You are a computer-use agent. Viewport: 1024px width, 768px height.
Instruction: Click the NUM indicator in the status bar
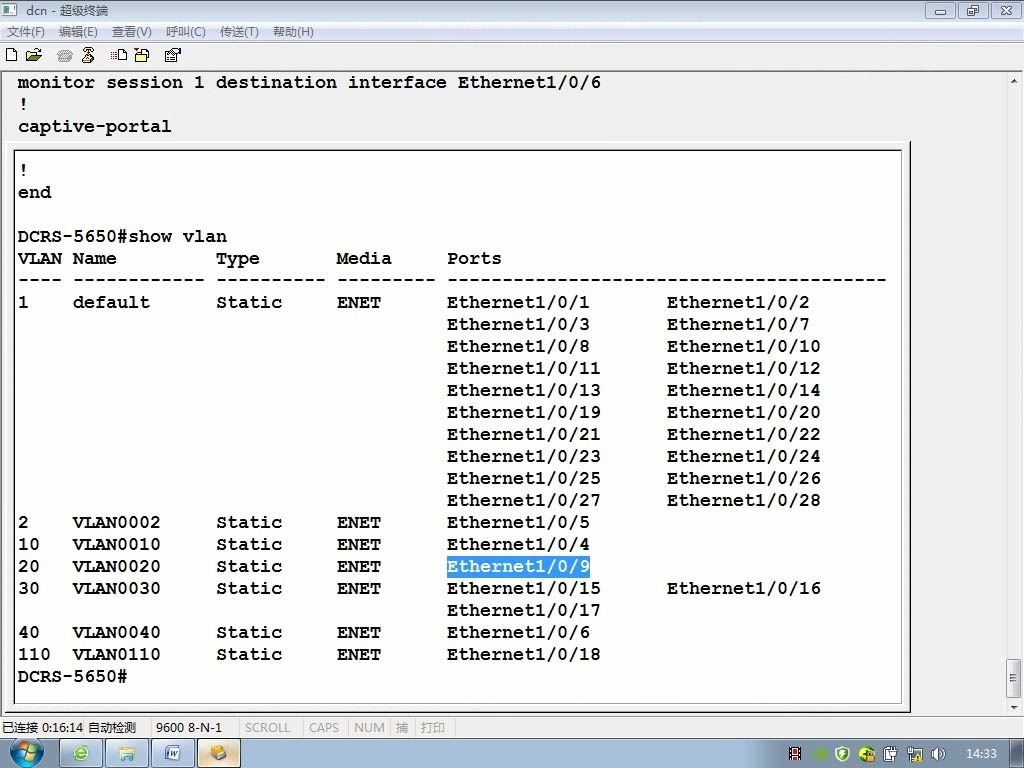tap(369, 728)
